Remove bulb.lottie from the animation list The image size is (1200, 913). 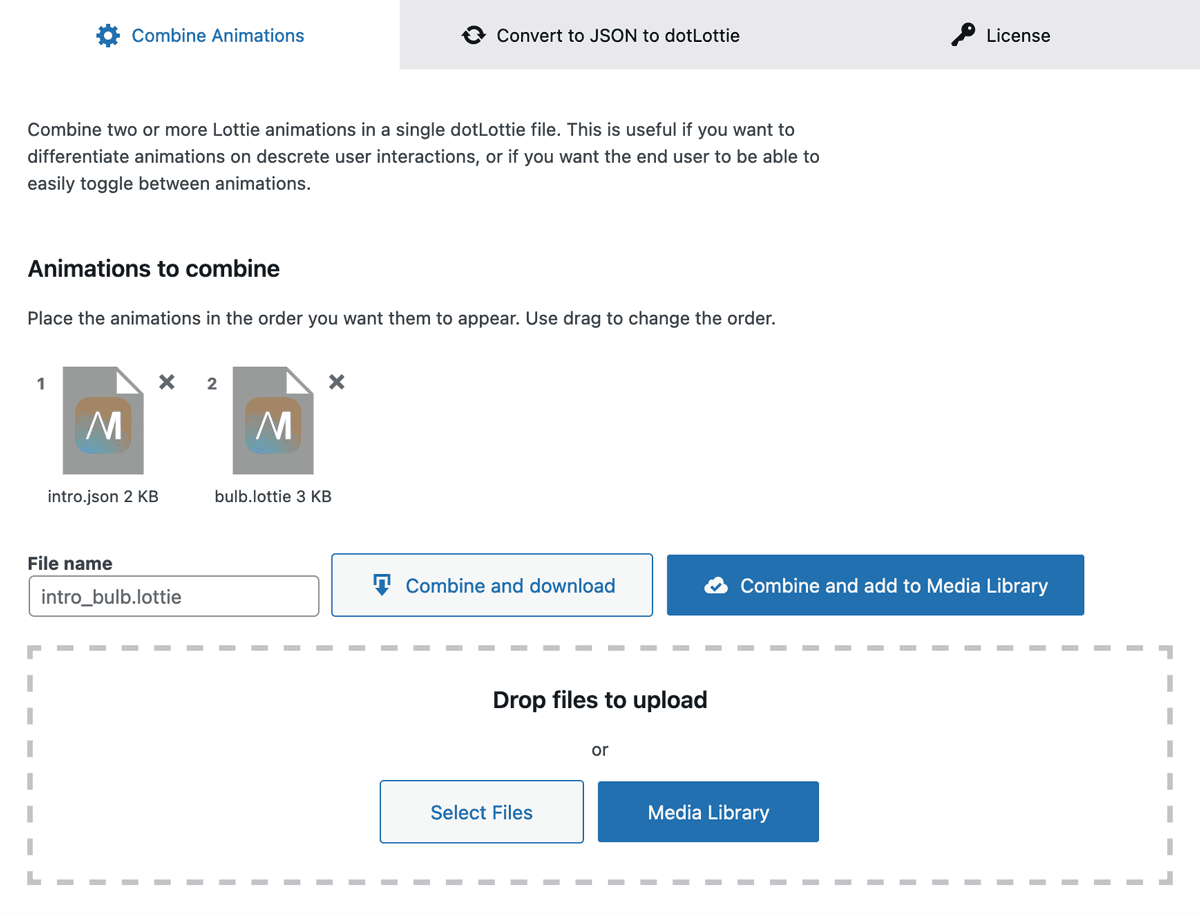[337, 382]
